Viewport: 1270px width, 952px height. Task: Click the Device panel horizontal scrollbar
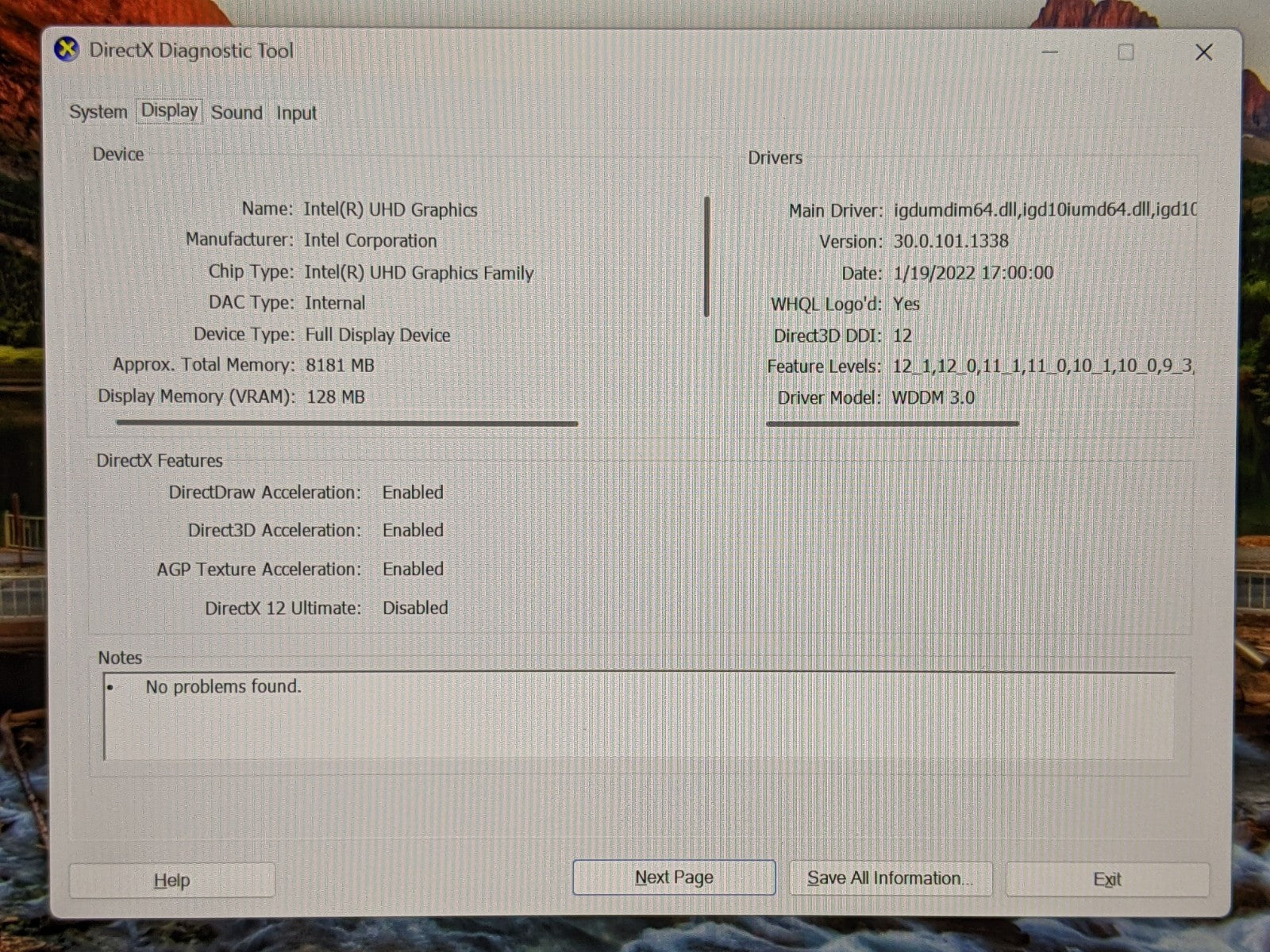(x=347, y=424)
